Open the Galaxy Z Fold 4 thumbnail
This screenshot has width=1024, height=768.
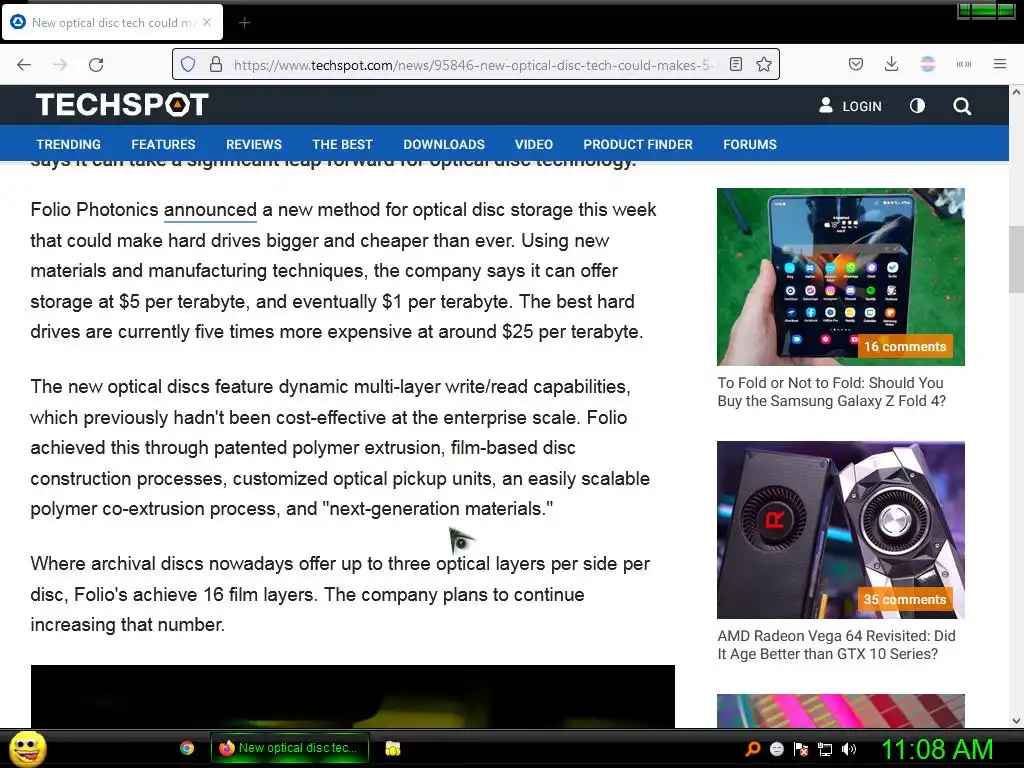pyautogui.click(x=840, y=277)
